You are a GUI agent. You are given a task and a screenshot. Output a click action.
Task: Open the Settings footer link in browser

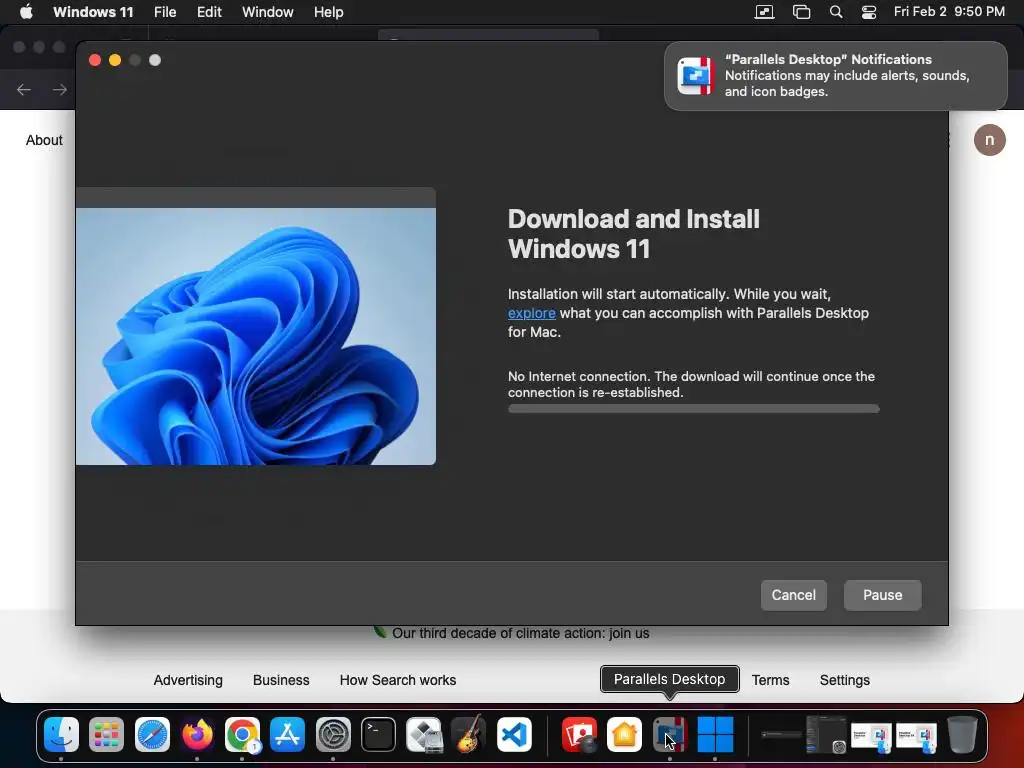[844, 680]
